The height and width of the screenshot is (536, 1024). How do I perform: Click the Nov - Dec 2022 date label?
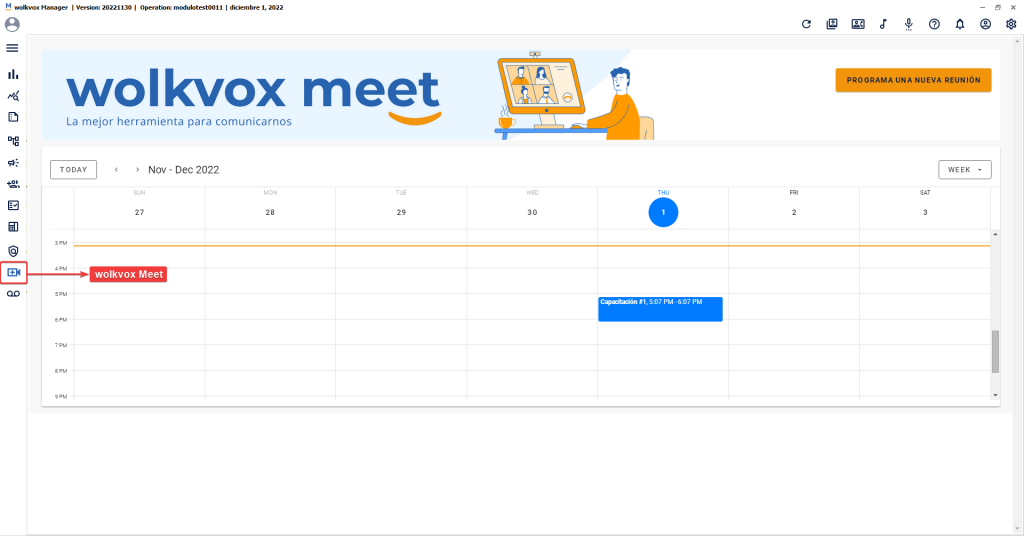(x=184, y=170)
